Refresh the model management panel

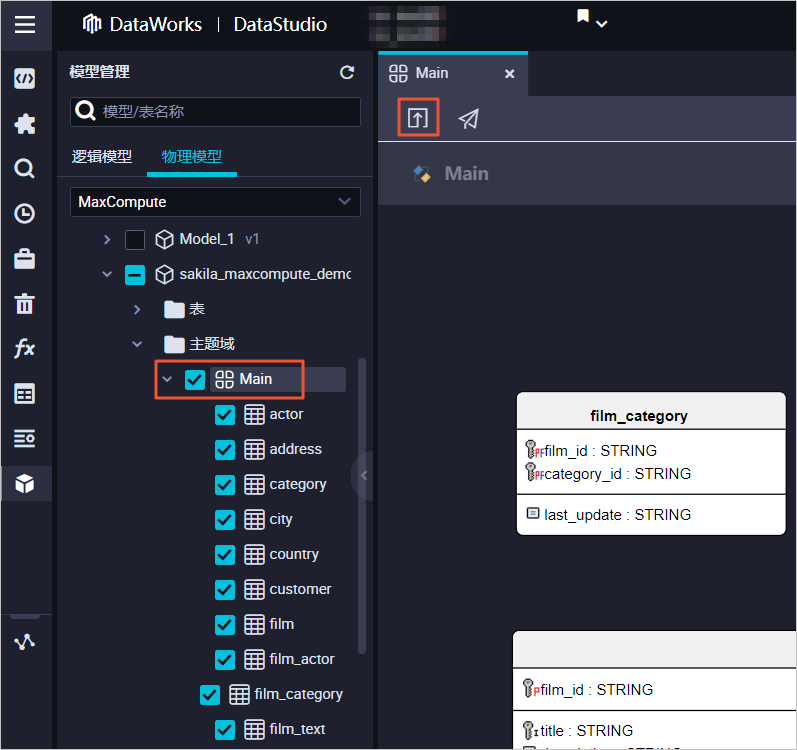coord(347,72)
